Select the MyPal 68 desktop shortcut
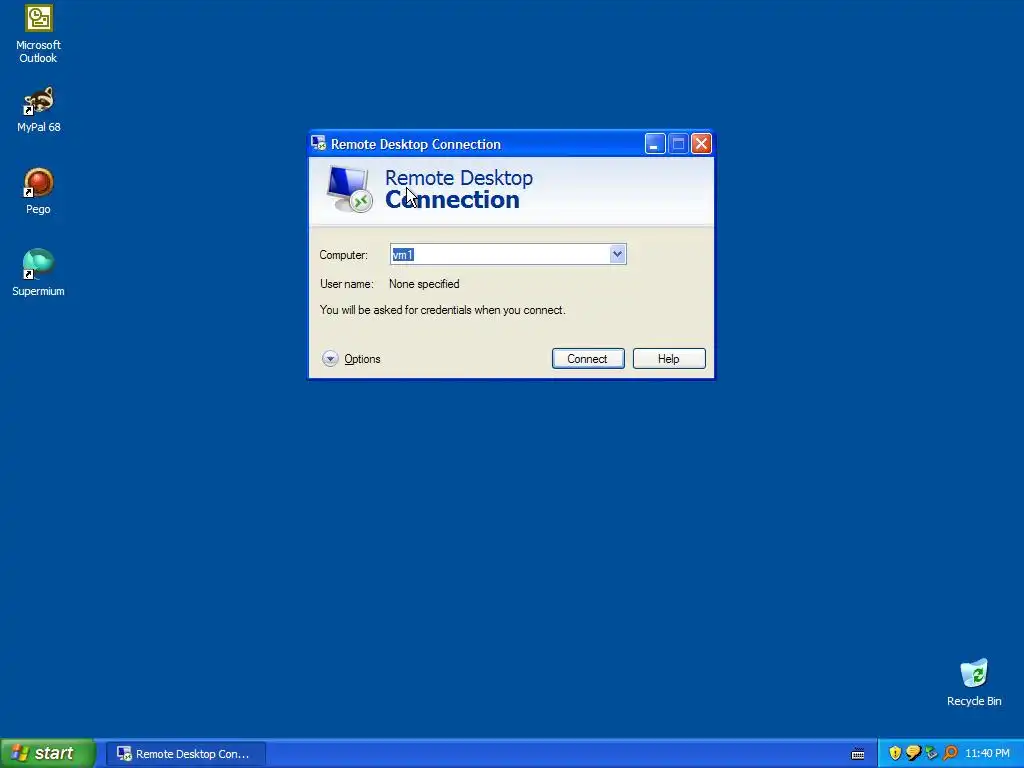The image size is (1024, 768). [38, 110]
